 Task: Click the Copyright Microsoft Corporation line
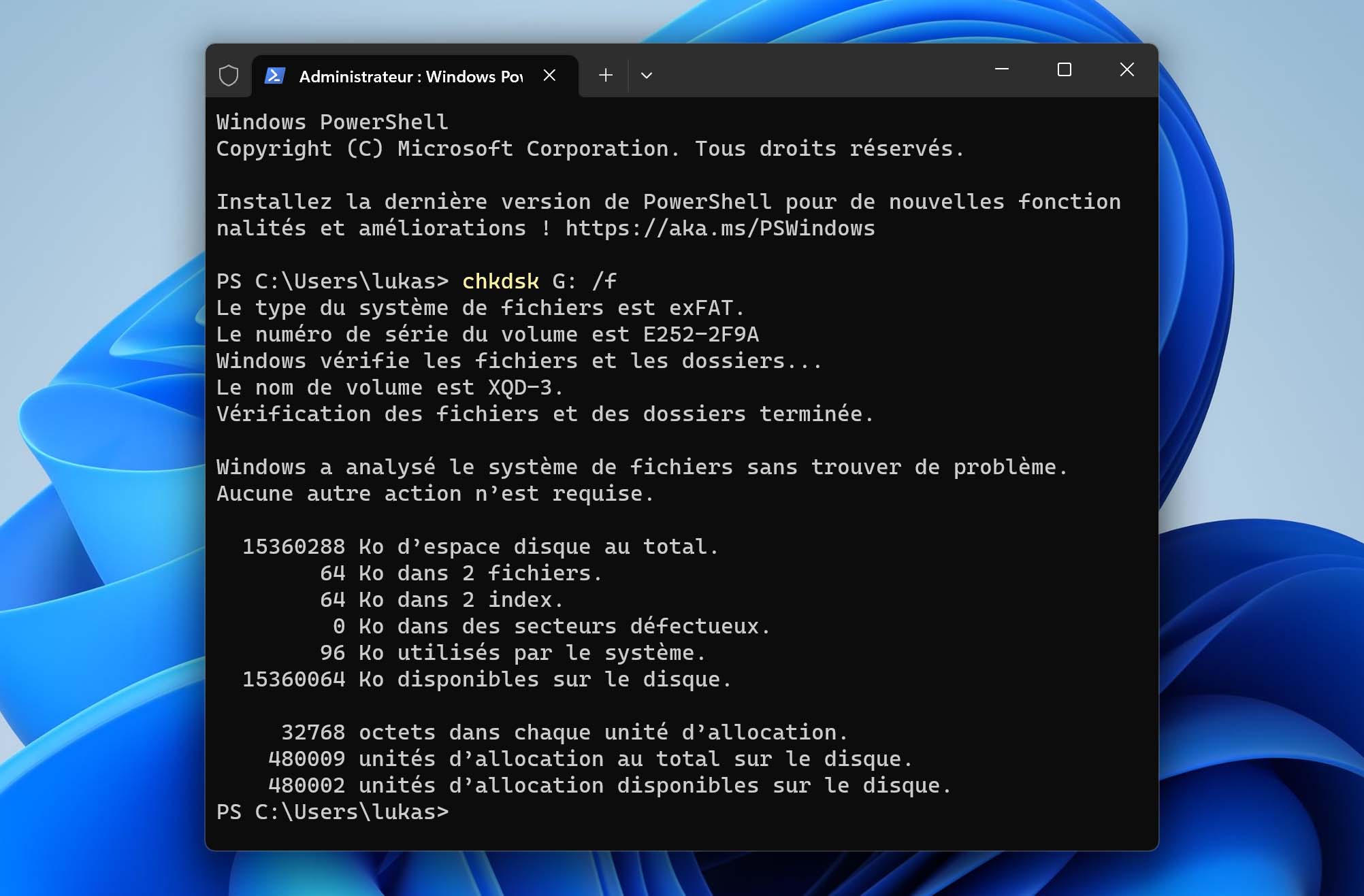[590, 149]
